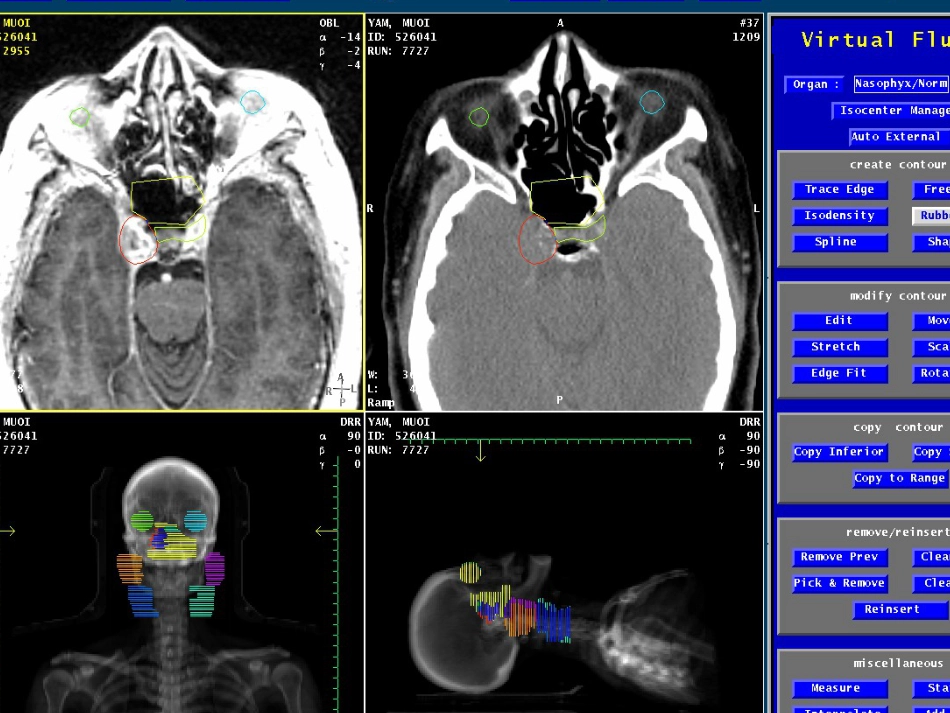Click Copy to Range button
Image resolution: width=950 pixels, height=713 pixels.
tap(900, 478)
